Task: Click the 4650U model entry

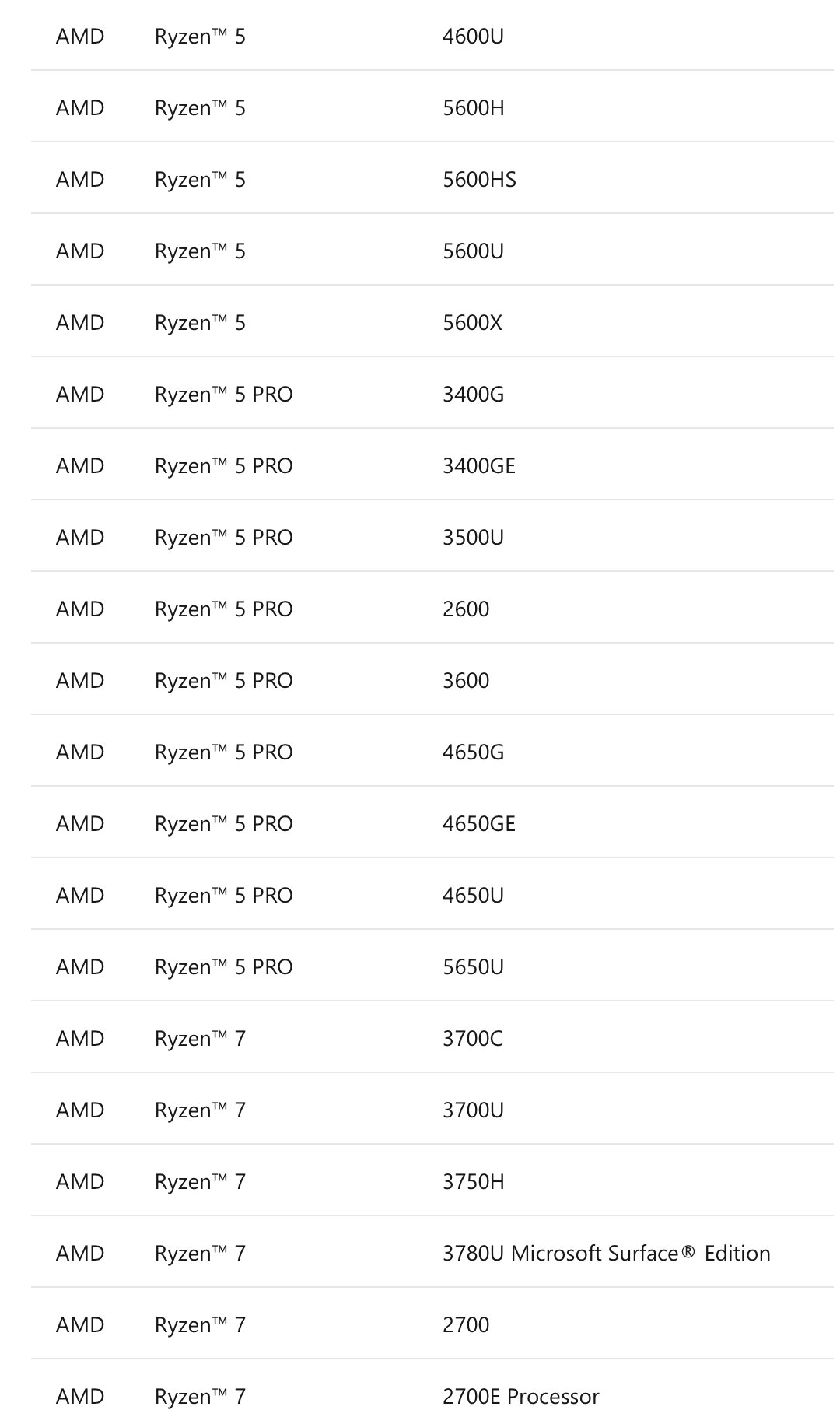Action: tap(473, 896)
